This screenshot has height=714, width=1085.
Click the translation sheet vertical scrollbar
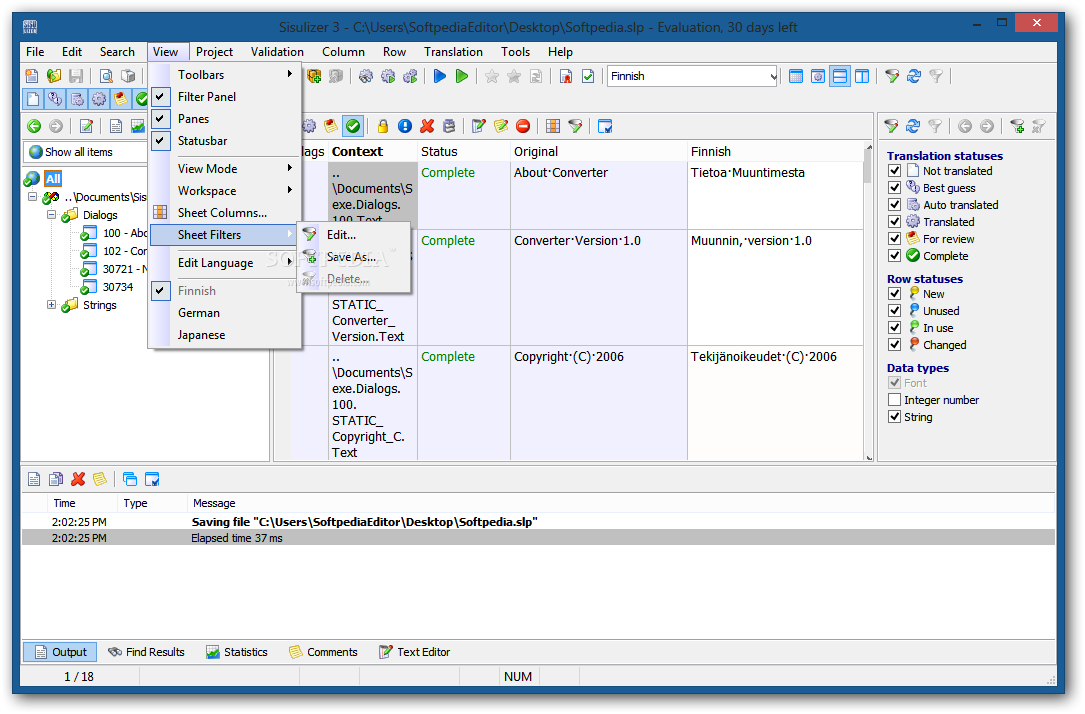point(868,302)
